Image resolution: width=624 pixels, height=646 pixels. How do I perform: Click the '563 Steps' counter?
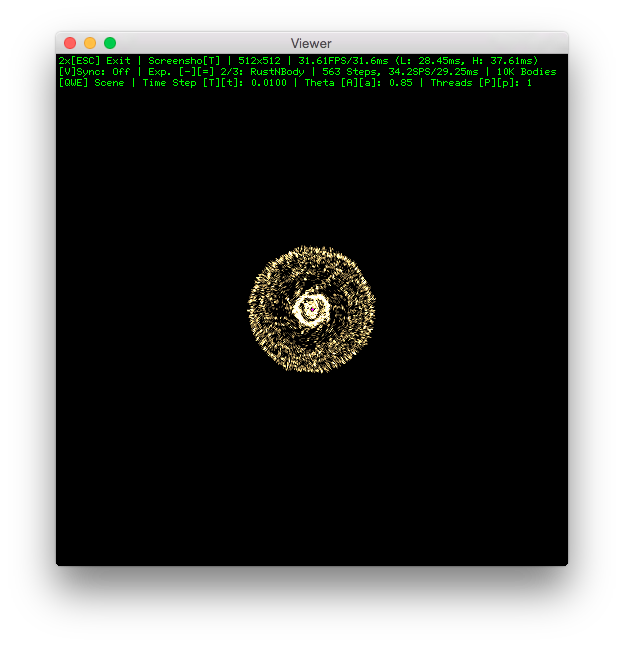(351, 72)
